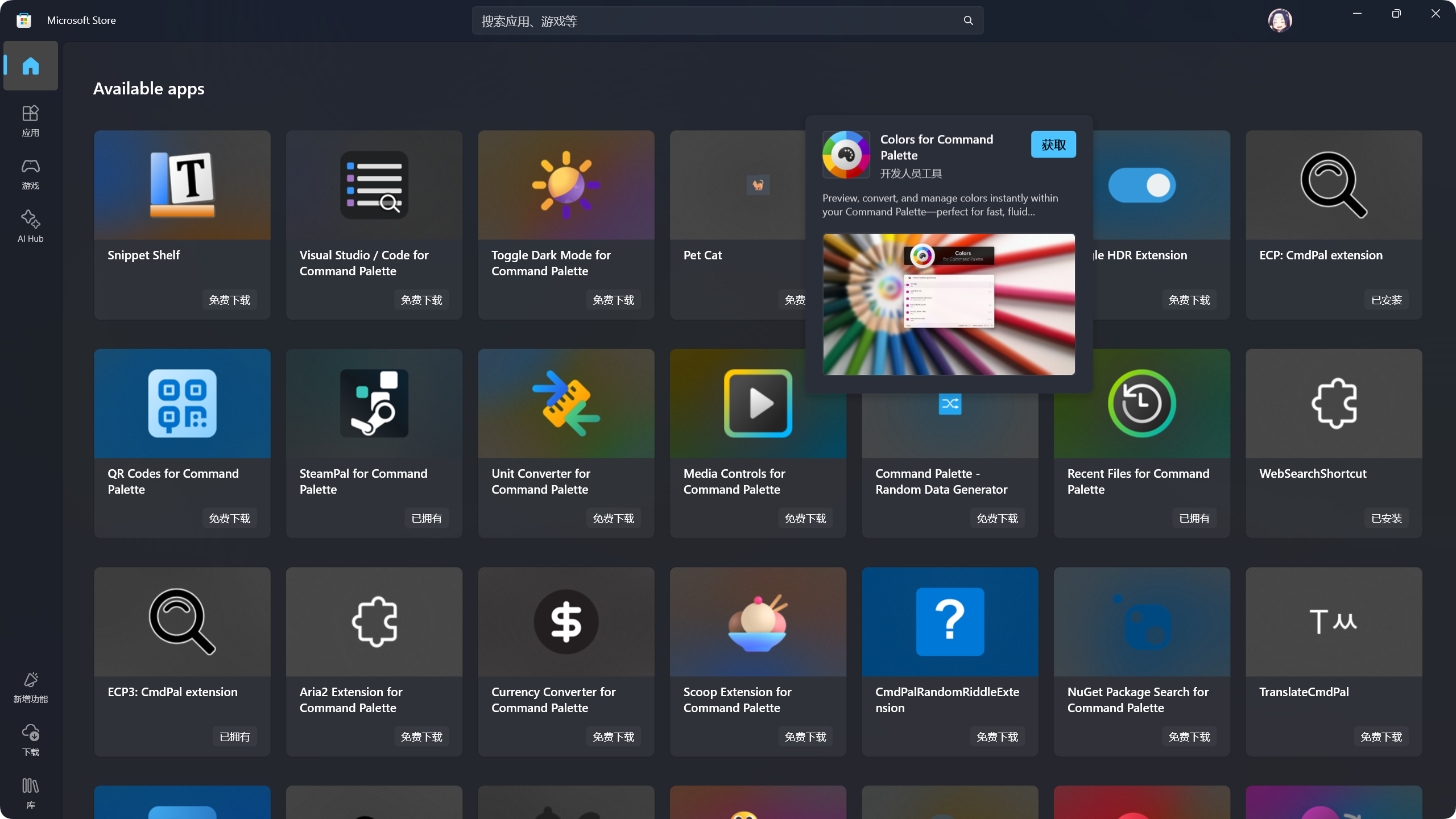
Task: Open Library (库) in sidebar
Action: pyautogui.click(x=31, y=793)
